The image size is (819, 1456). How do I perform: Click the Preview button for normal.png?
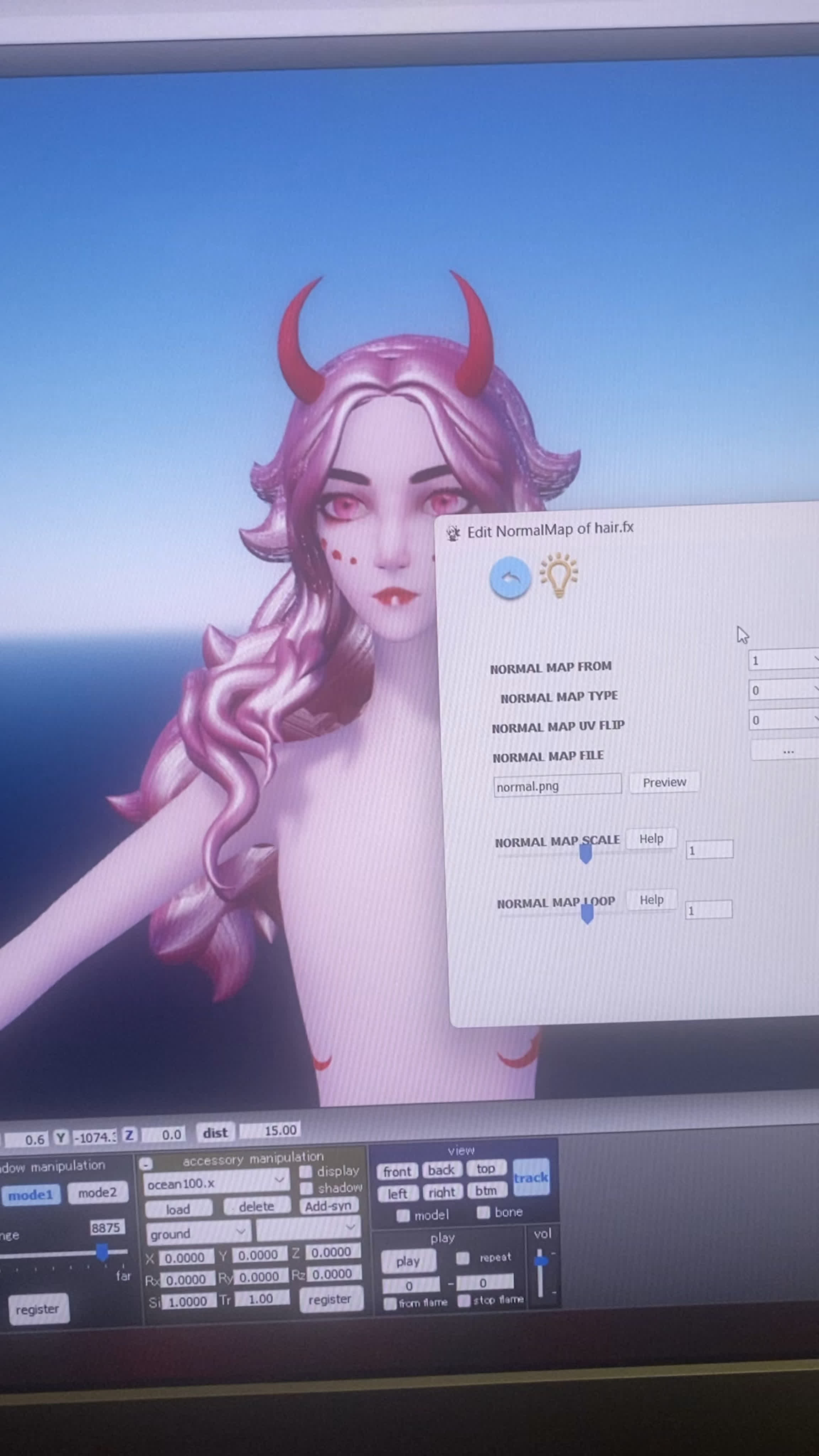664,782
